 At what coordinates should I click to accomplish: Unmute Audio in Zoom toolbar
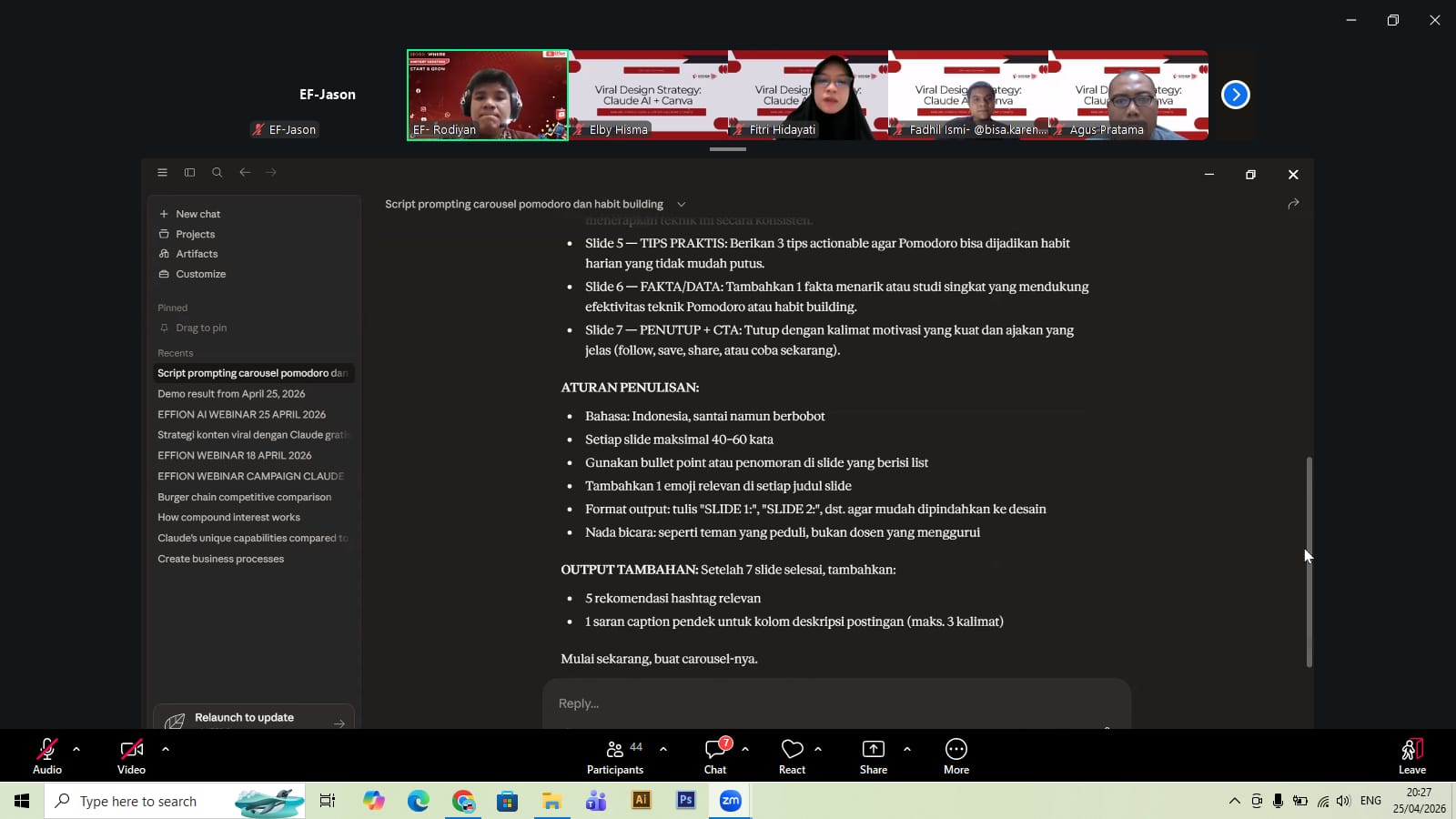point(47,756)
